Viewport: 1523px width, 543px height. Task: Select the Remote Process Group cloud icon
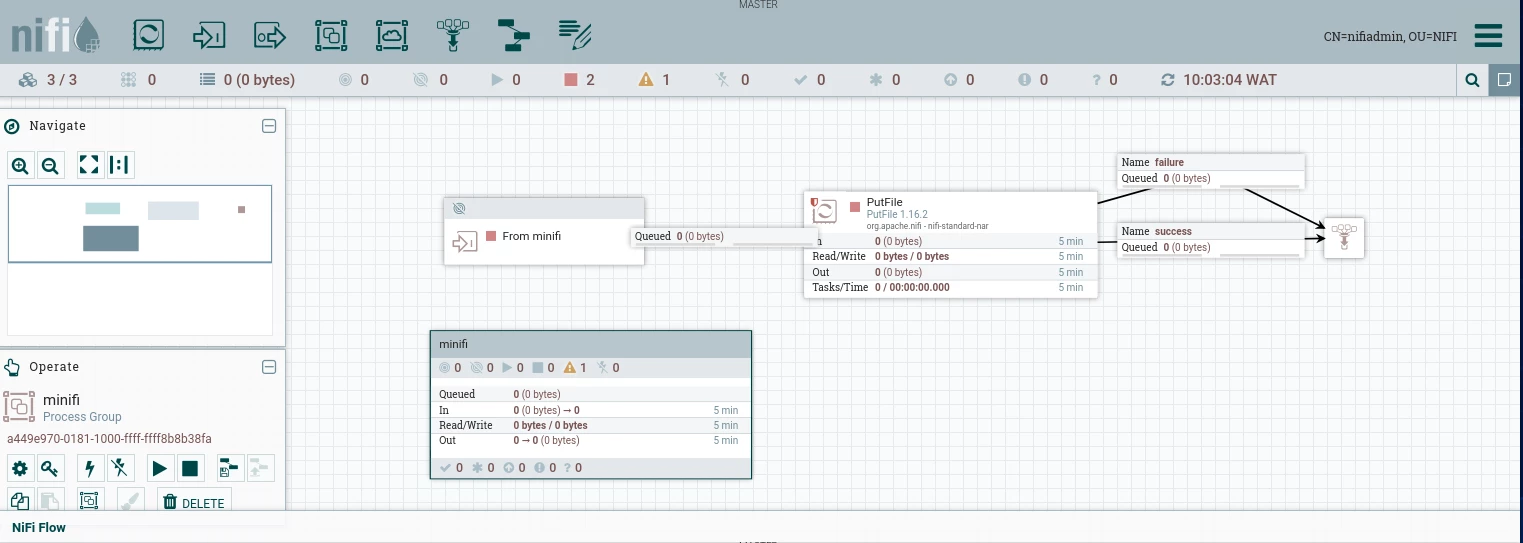[392, 36]
